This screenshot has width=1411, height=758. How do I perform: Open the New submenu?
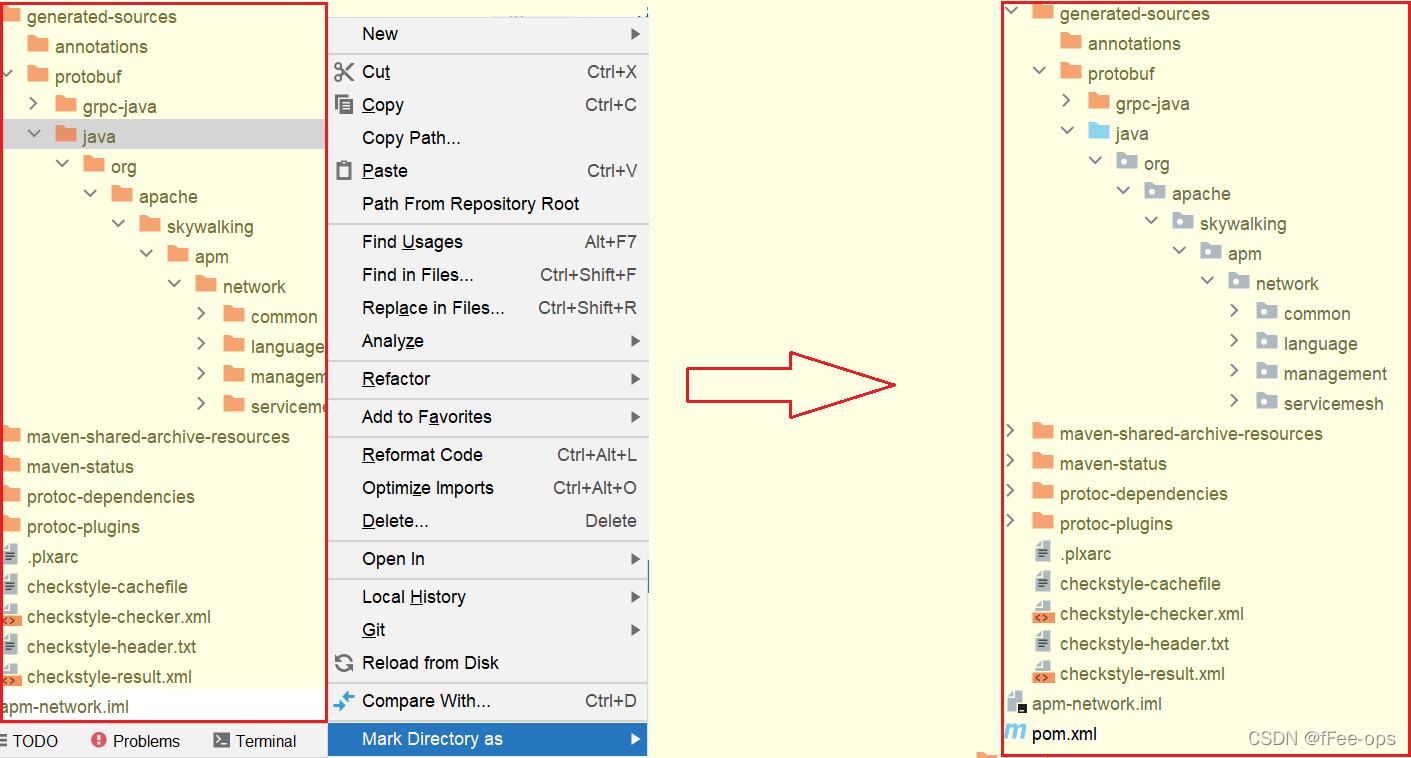pos(488,34)
